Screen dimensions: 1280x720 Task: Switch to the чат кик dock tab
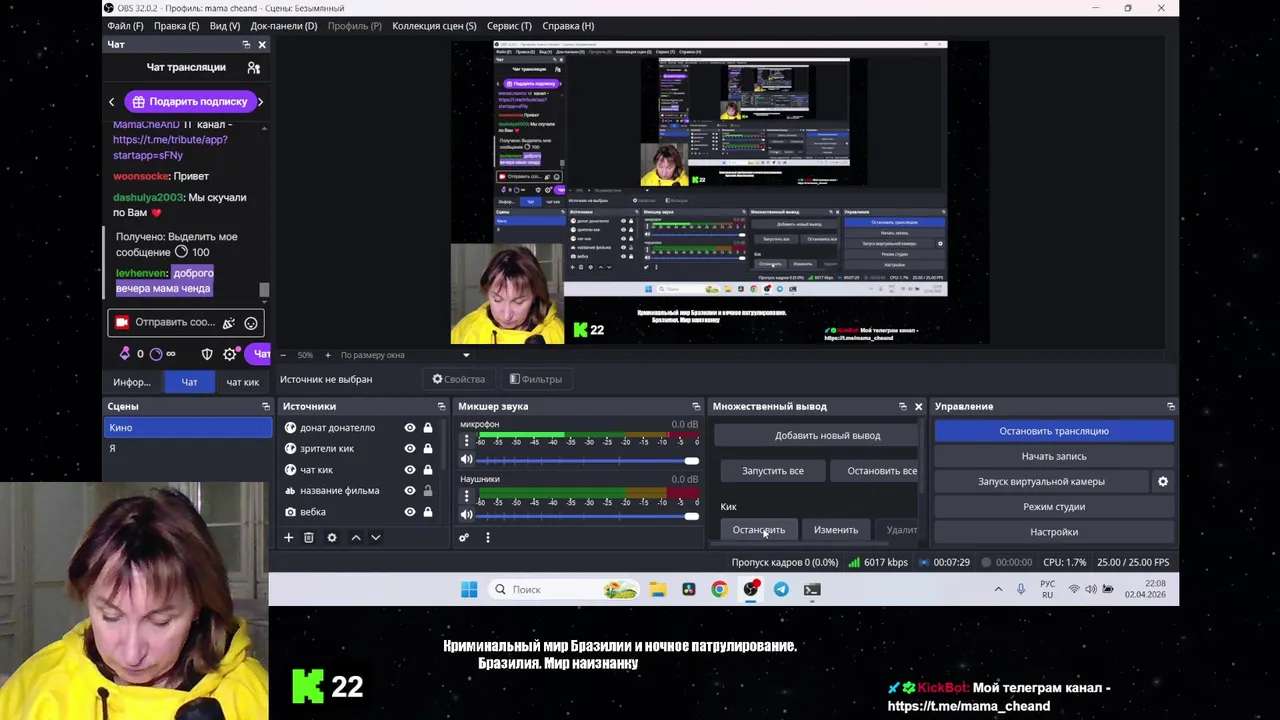[x=242, y=382]
